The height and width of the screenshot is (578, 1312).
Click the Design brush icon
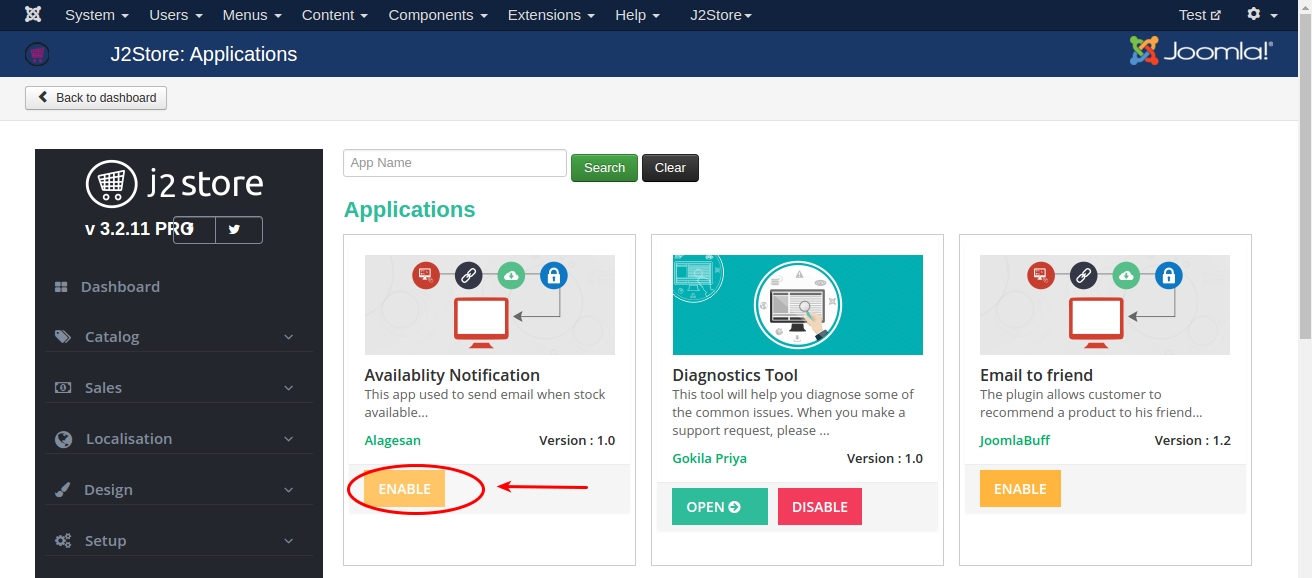click(63, 490)
